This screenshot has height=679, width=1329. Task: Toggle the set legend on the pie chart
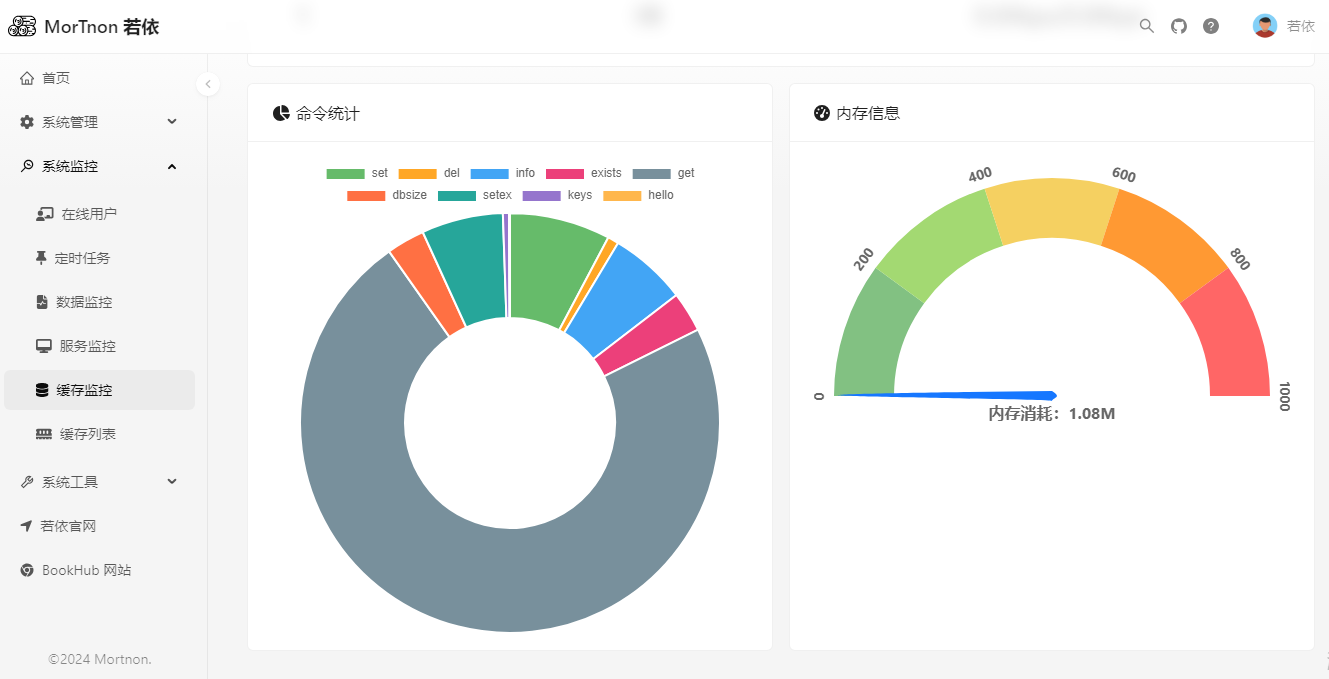(x=368, y=173)
